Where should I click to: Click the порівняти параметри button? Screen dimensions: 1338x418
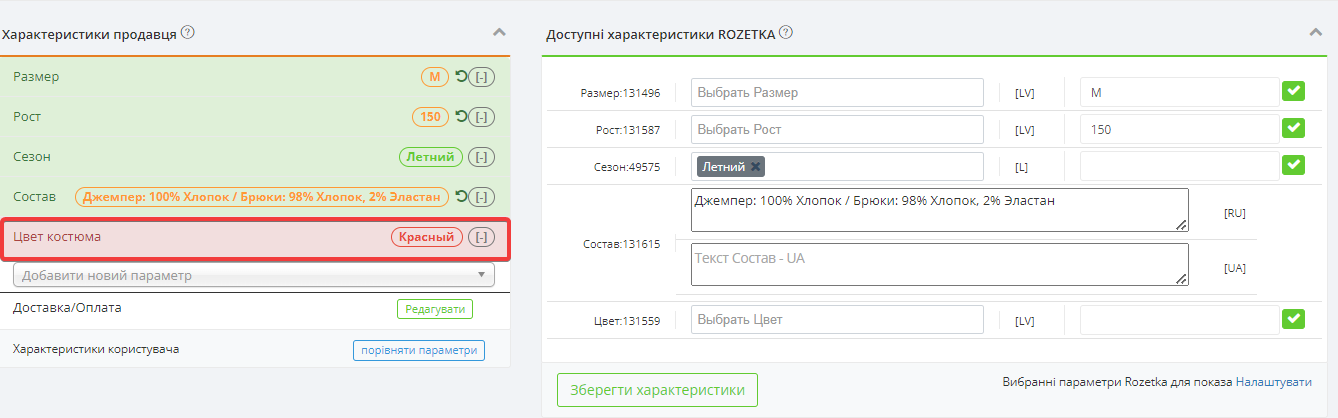[x=418, y=350]
